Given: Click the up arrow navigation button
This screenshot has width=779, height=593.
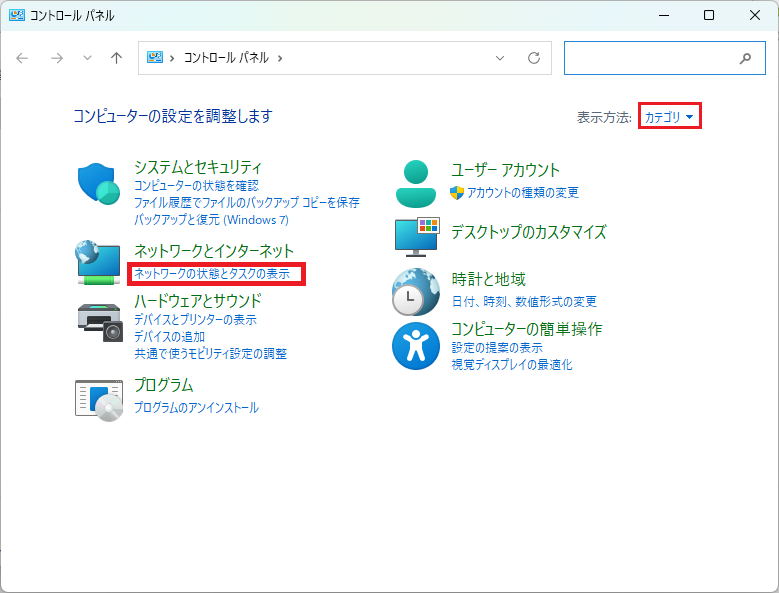Looking at the screenshot, I should (117, 58).
